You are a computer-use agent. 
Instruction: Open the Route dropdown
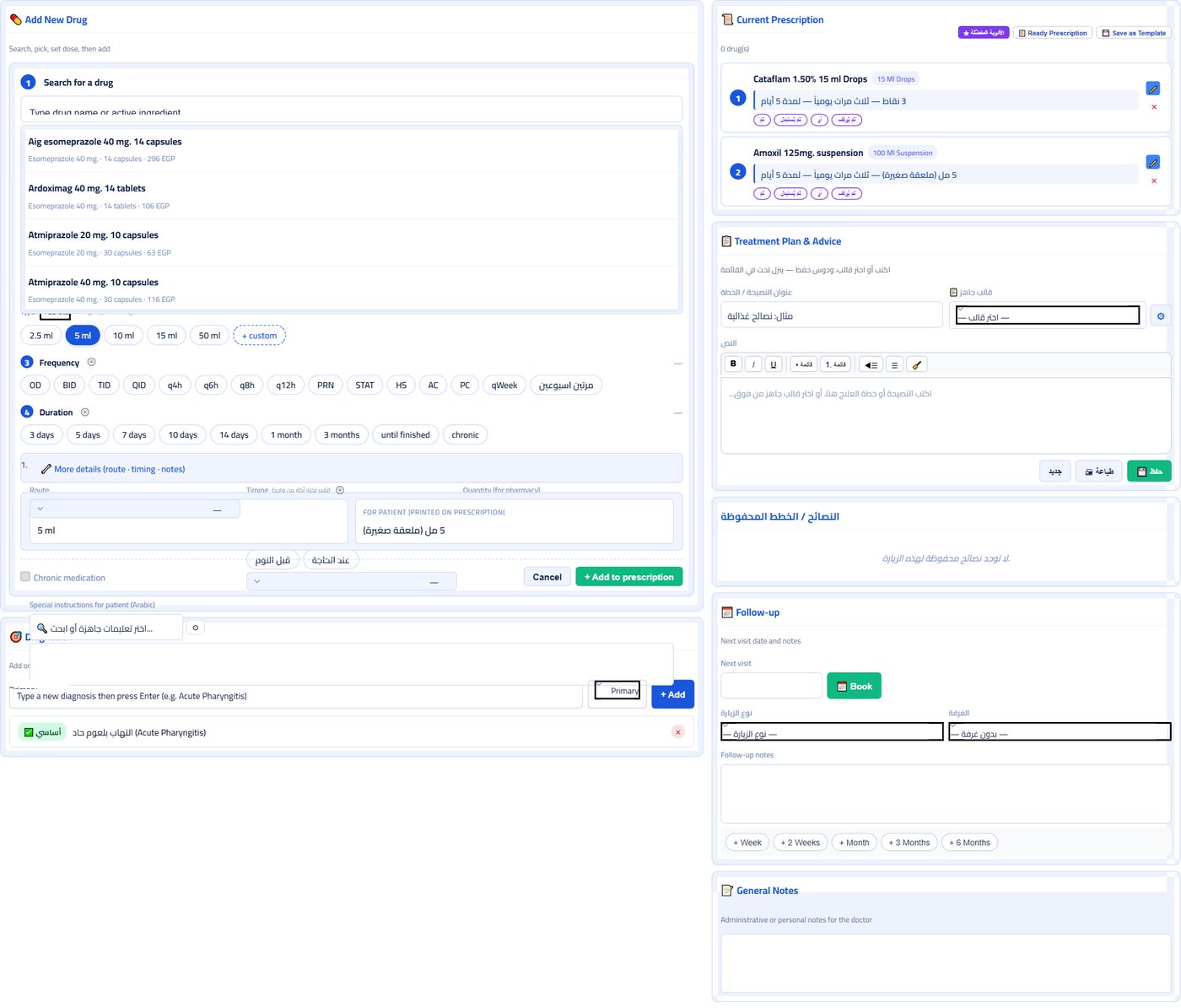(135, 509)
